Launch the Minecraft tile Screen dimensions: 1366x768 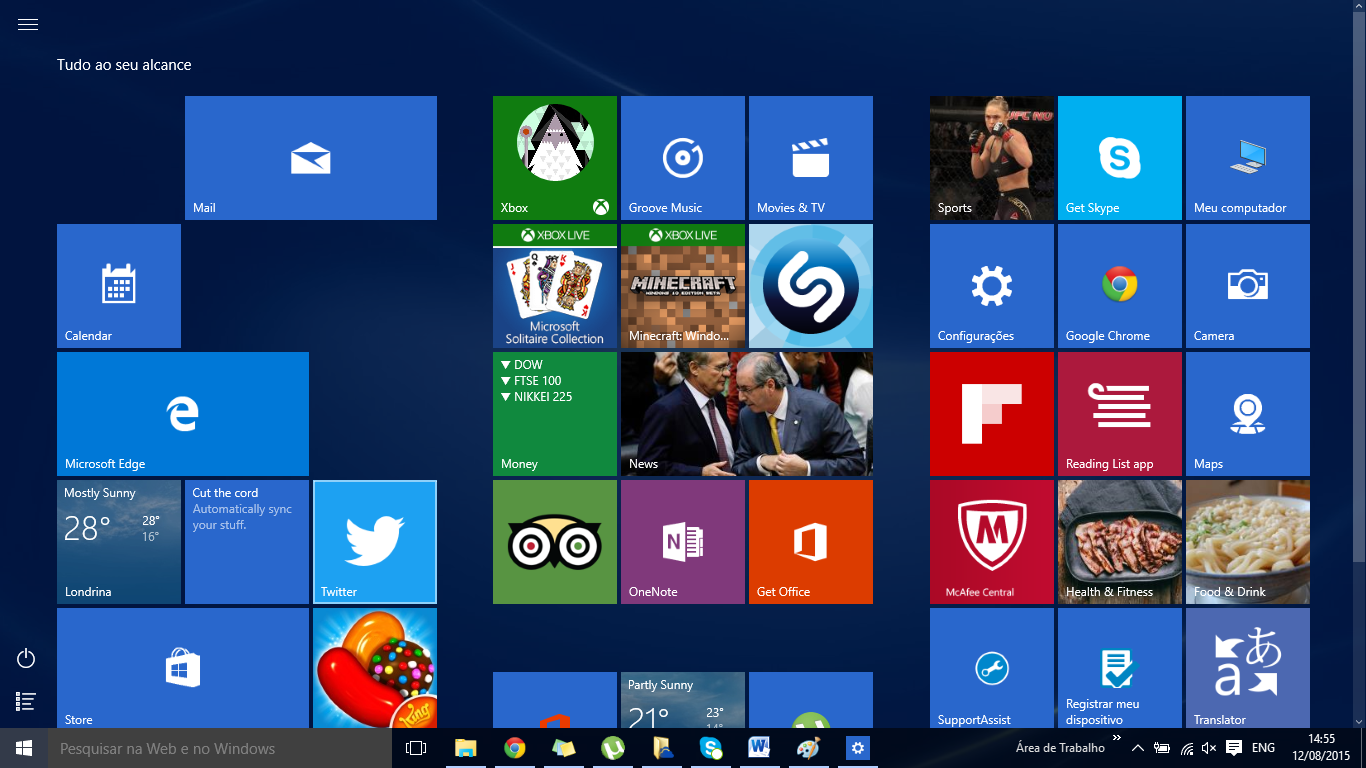pyautogui.click(x=683, y=286)
